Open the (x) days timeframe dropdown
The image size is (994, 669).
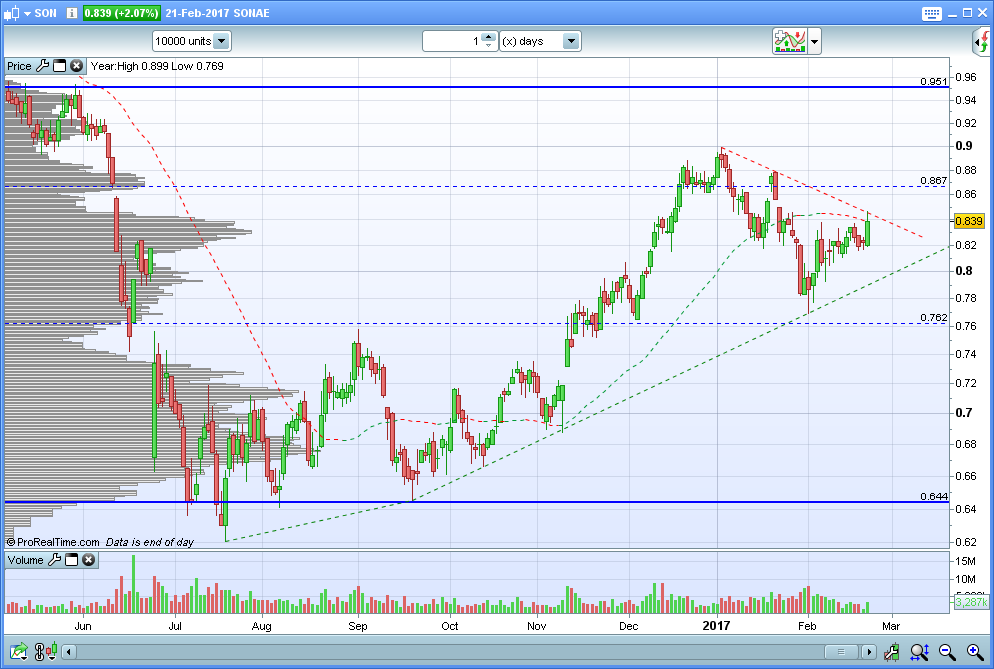click(539, 41)
